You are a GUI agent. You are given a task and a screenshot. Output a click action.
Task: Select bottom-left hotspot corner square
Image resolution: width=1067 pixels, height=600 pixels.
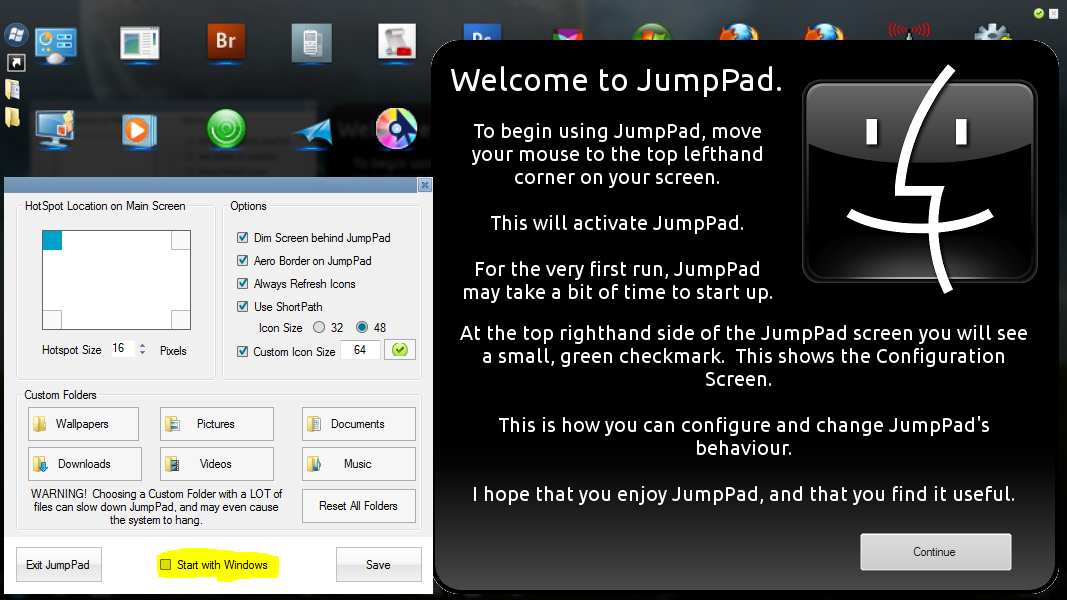(x=52, y=320)
